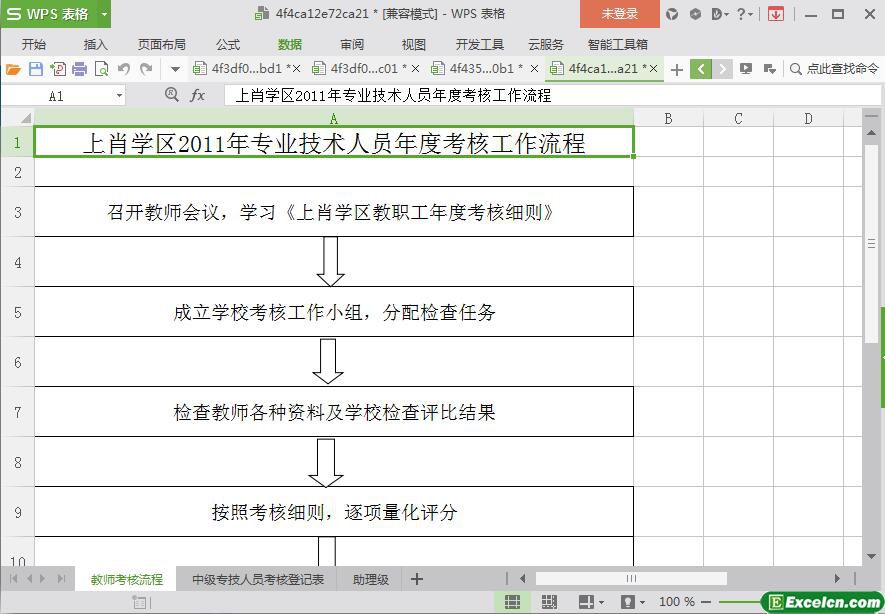885x614 pixels.
Task: Jump to first sheet navigation arrow
Action: click(14, 578)
